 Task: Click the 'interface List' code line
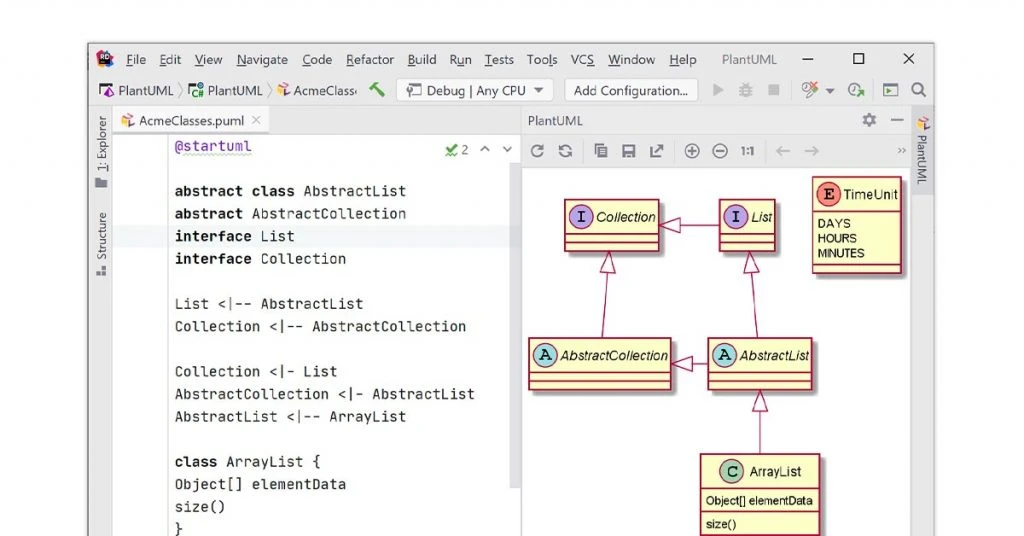click(x=234, y=236)
